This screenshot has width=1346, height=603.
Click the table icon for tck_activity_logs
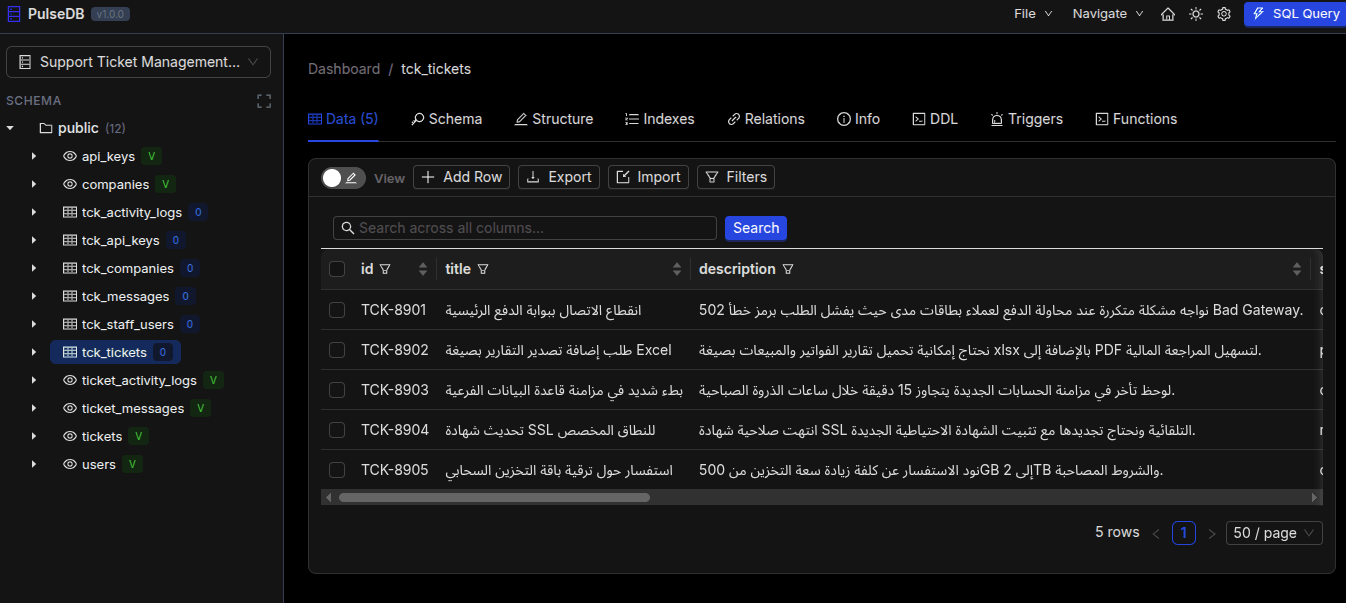70,212
